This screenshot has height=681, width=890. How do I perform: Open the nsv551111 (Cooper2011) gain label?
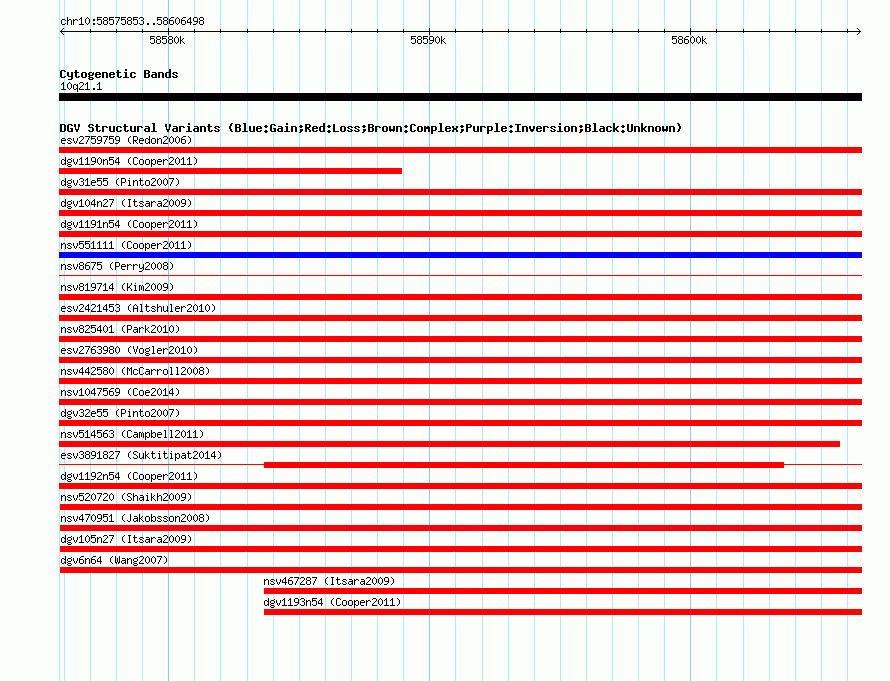coord(126,245)
